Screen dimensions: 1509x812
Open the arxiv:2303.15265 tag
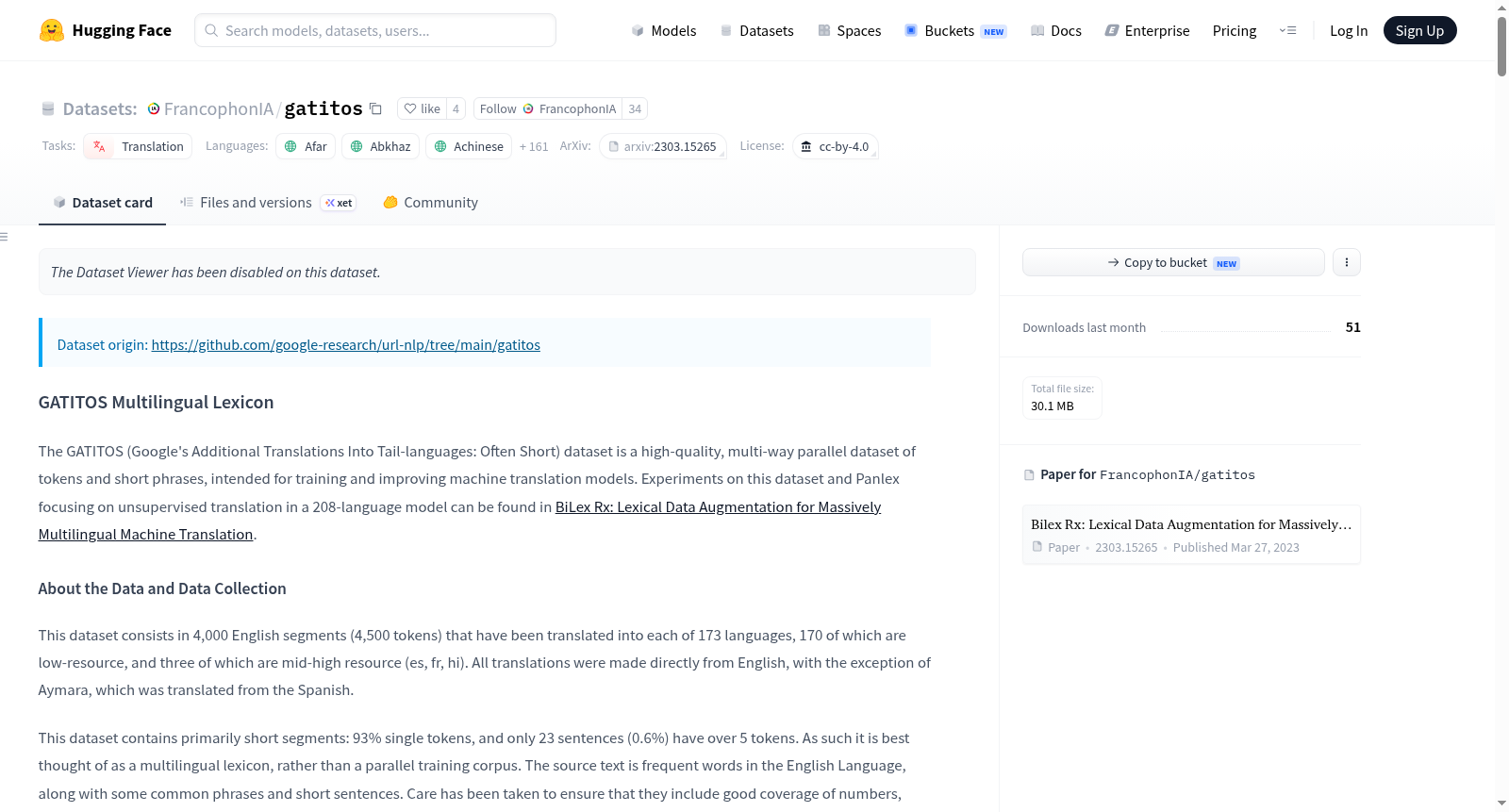[663, 146]
